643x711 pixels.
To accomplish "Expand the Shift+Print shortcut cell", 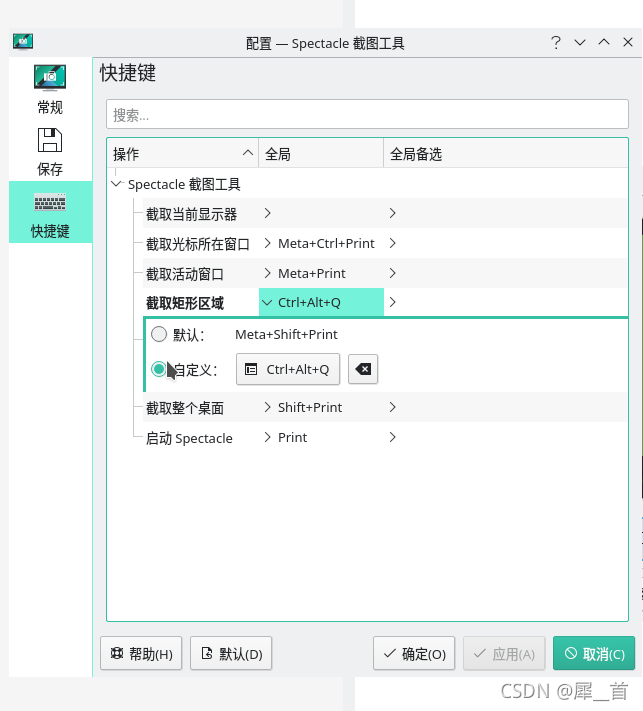I will (268, 407).
